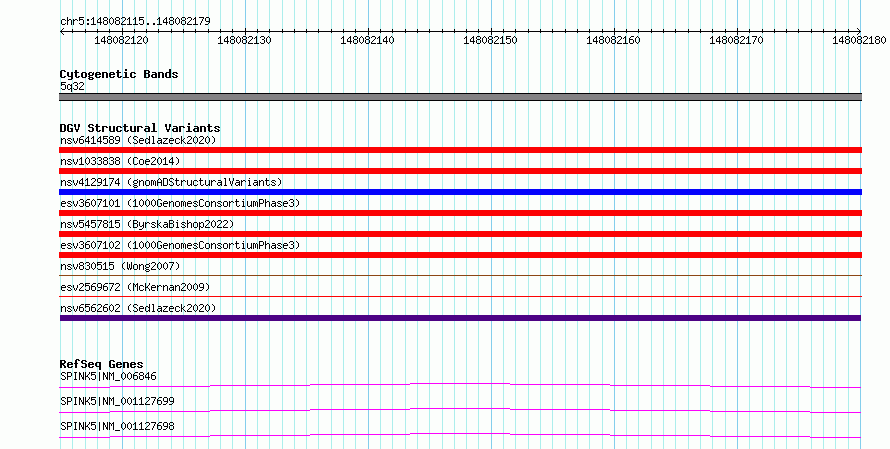This screenshot has width=890, height=449.
Task: Open variant nsv6414589 (Sedlazeck2020) label
Action: [138, 140]
